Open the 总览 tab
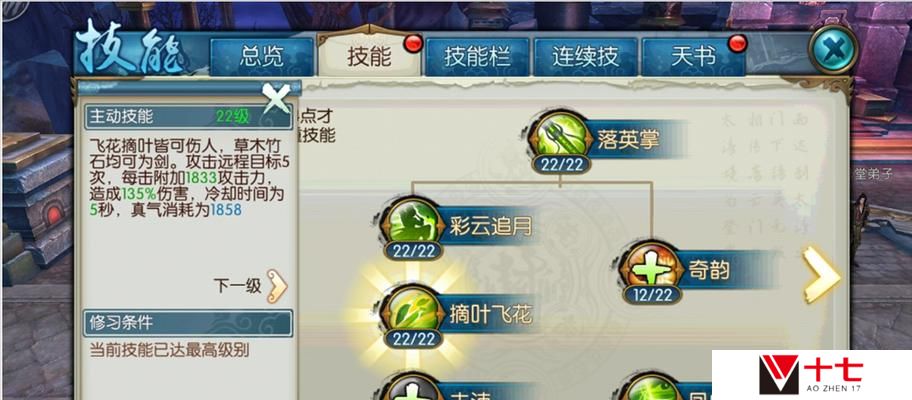The width and height of the screenshot is (912, 400). tap(262, 57)
